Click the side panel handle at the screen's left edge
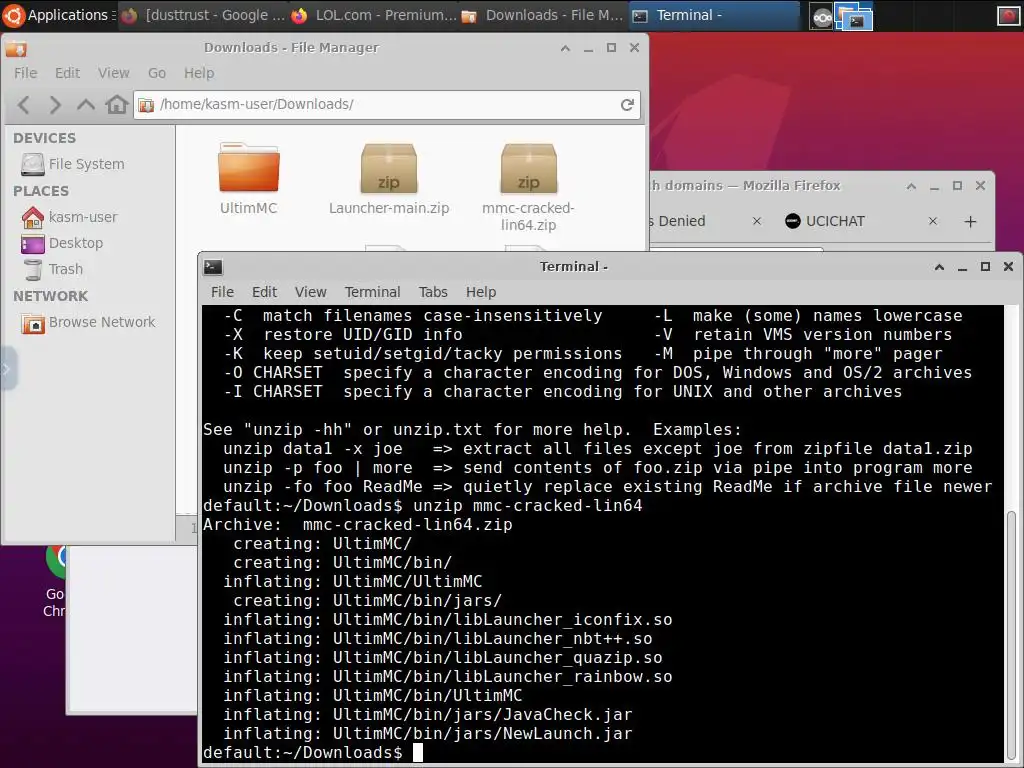 7,369
